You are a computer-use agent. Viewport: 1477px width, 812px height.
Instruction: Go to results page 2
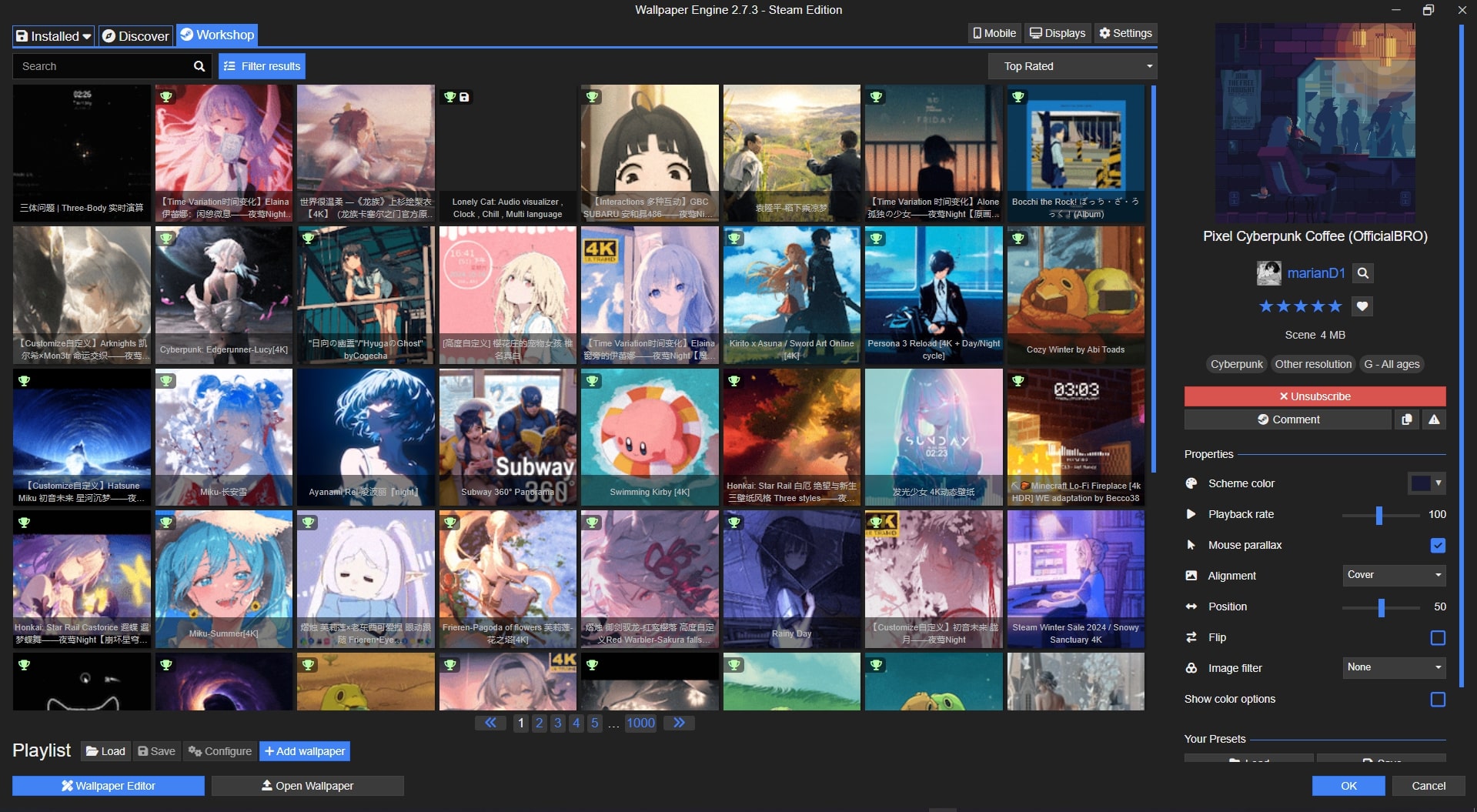coord(540,723)
